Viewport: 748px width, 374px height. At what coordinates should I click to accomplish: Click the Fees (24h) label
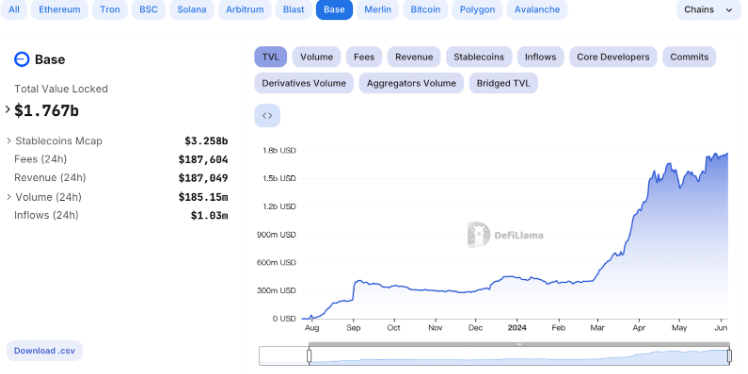pyautogui.click(x=41, y=159)
